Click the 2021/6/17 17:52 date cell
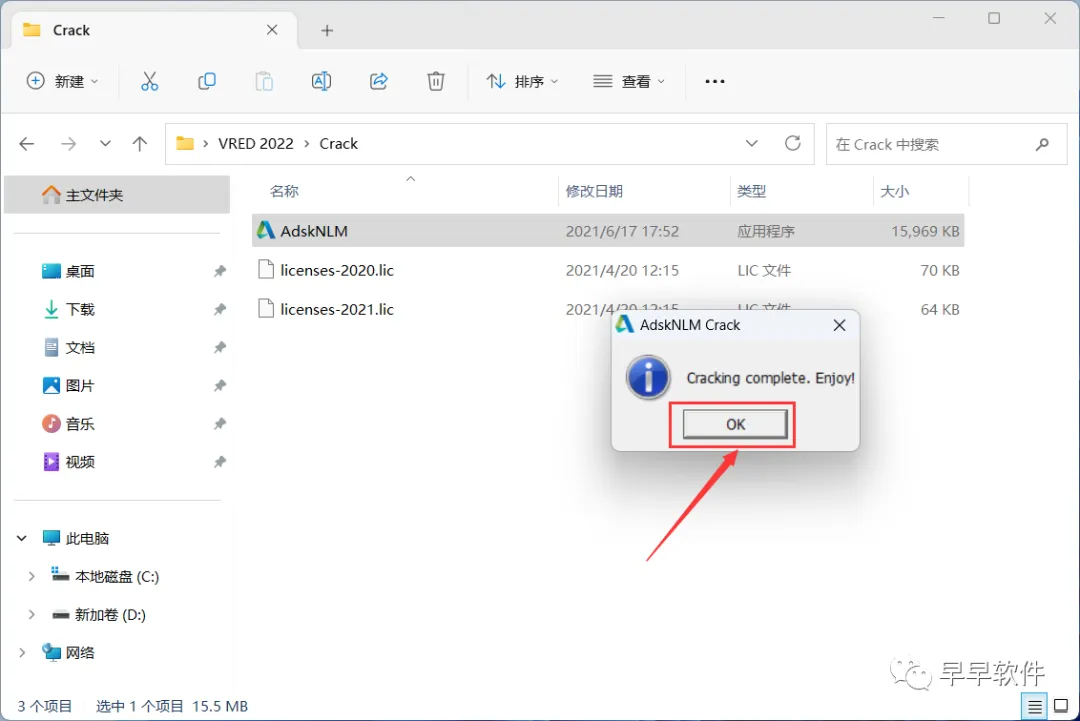 pyautogui.click(x=622, y=231)
